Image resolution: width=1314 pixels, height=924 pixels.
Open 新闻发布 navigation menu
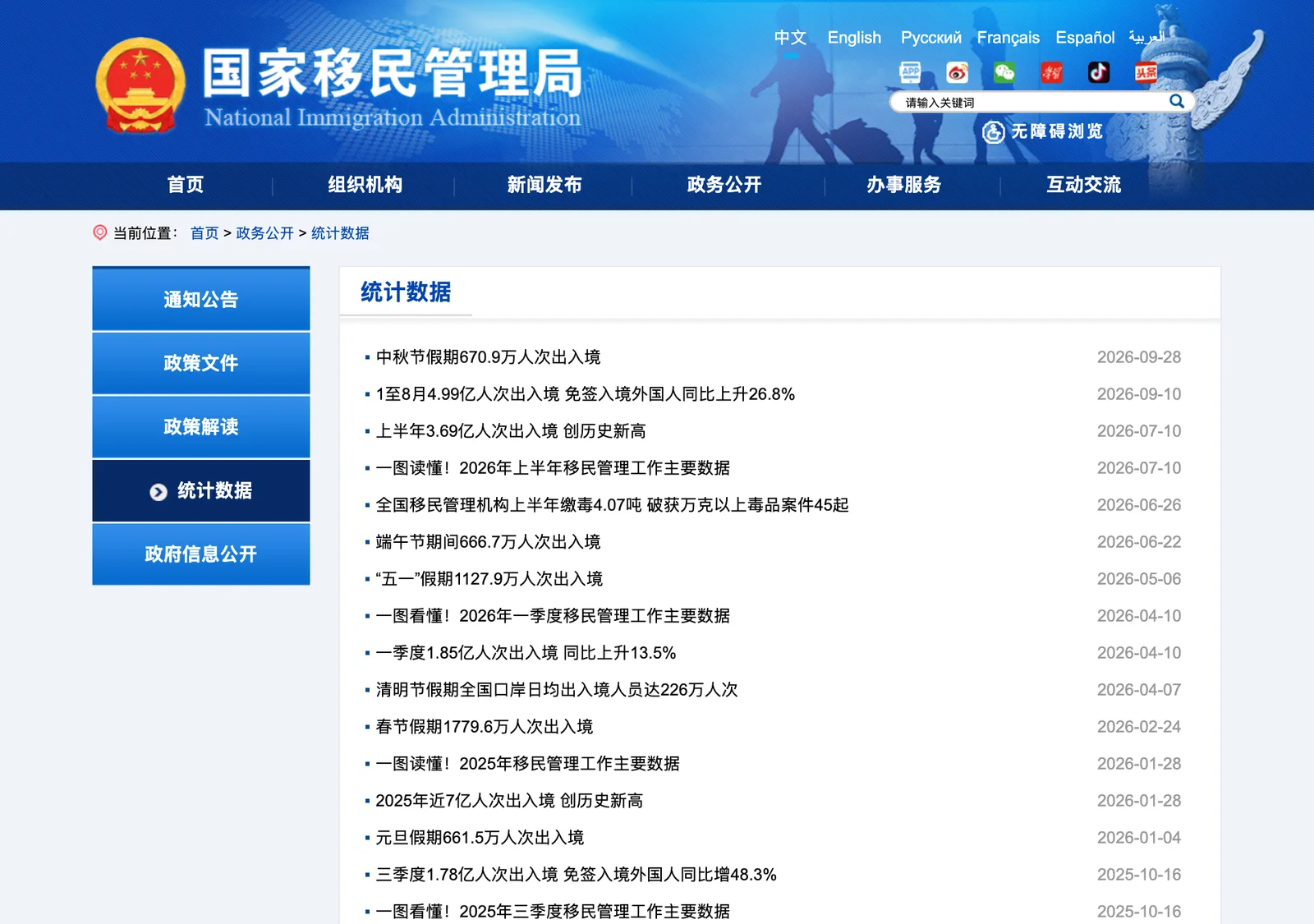tap(544, 185)
